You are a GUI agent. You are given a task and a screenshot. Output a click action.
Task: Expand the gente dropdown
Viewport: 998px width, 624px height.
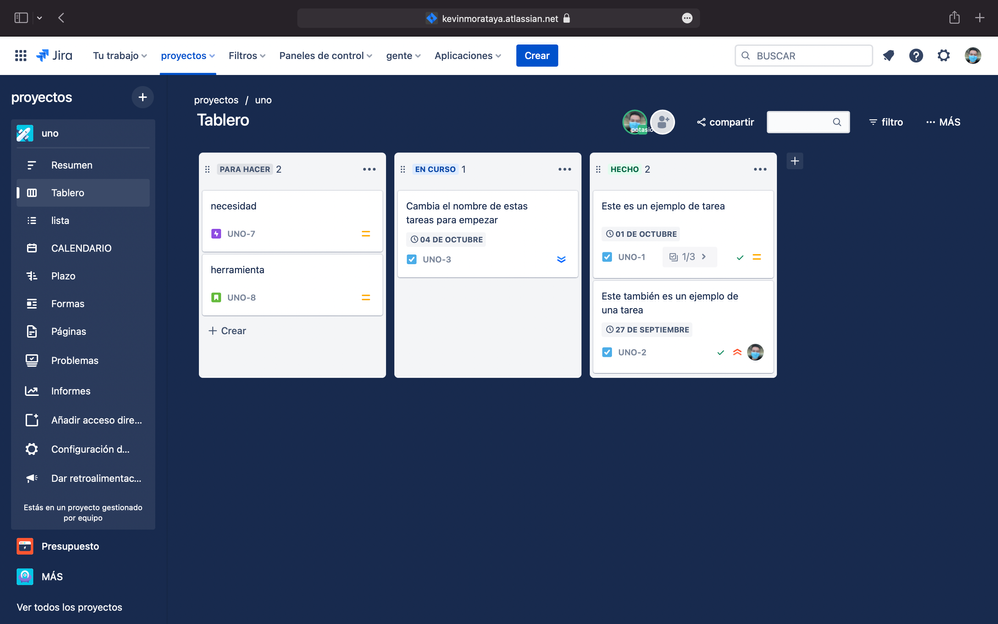pos(403,55)
